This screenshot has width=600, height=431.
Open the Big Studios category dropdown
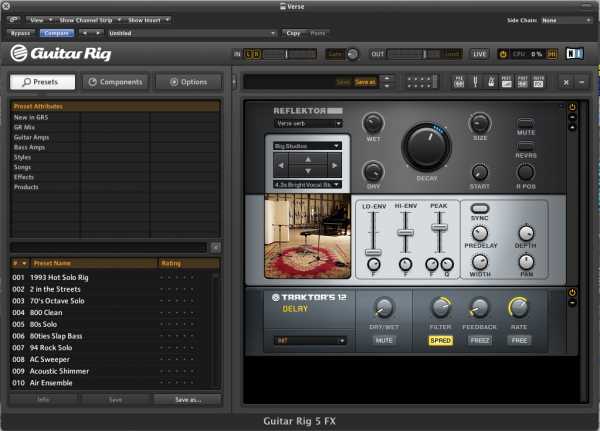[307, 146]
